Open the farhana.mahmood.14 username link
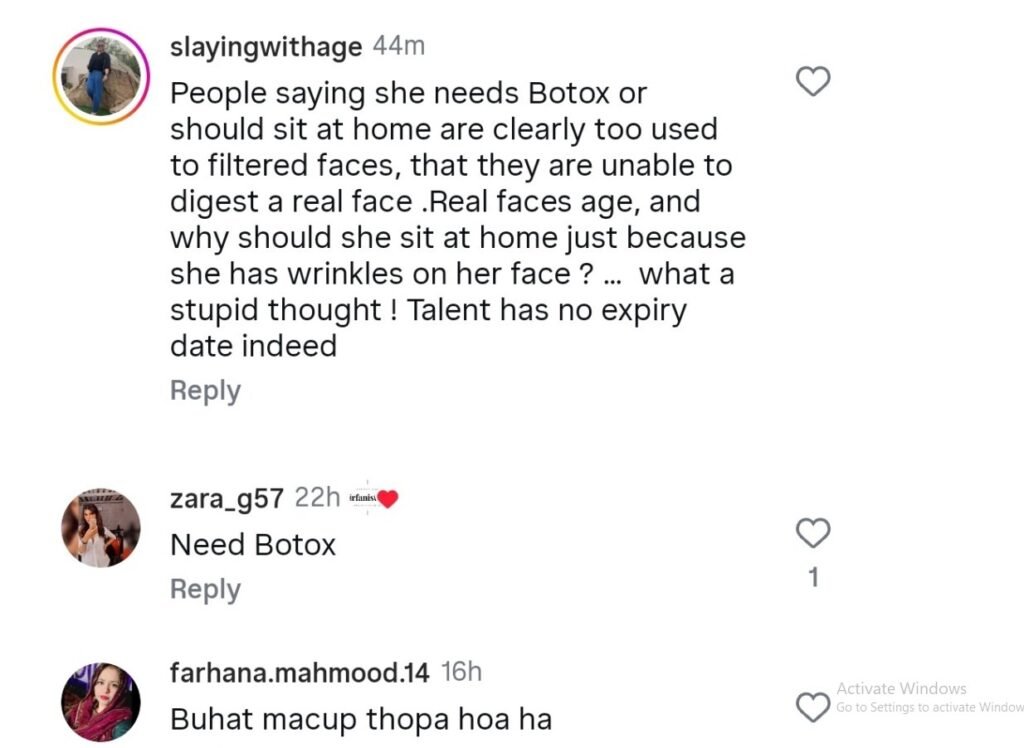This screenshot has height=748, width=1024. [x=300, y=672]
